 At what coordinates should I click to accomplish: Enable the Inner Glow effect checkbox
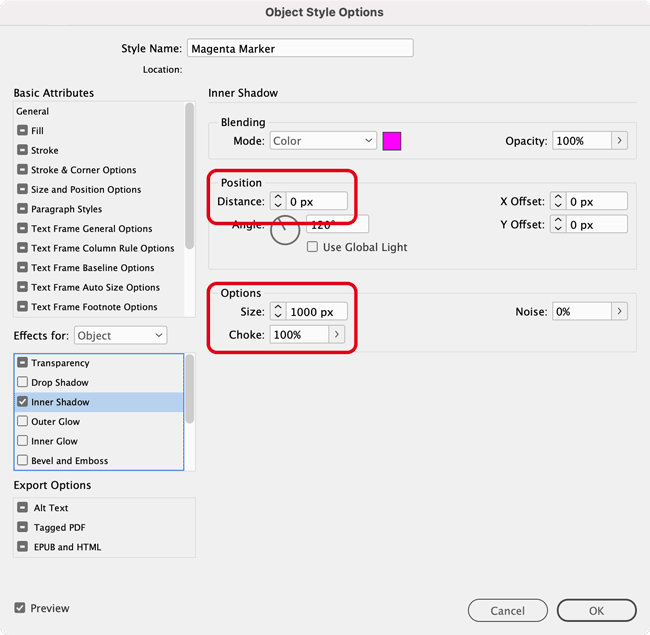point(22,441)
